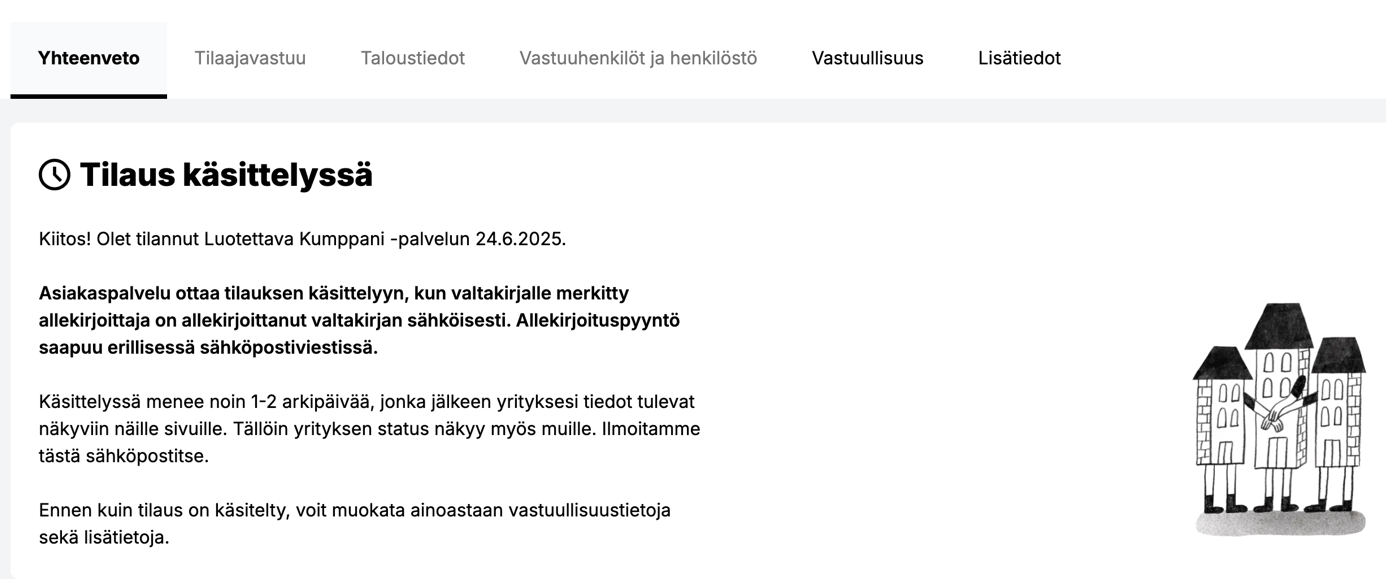Click the Luotettava Kumppani service name

(295, 239)
